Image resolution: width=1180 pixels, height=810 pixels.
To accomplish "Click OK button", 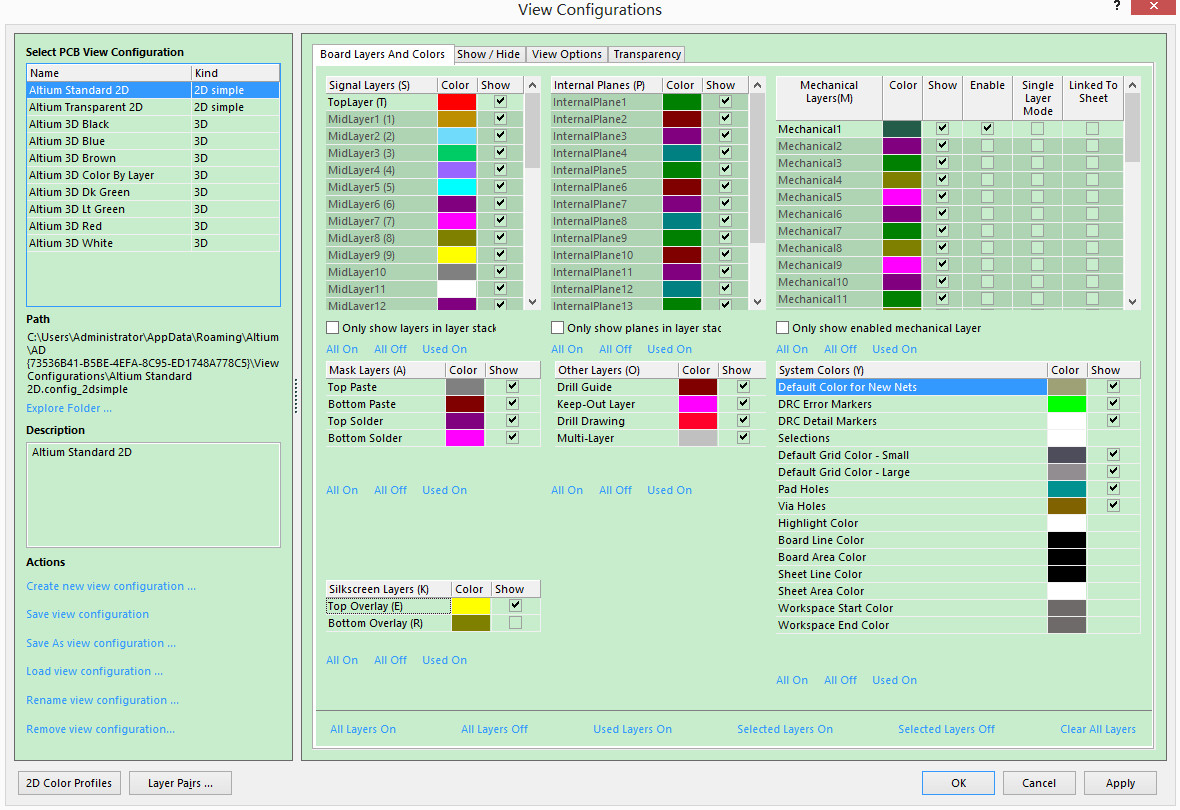I will [958, 783].
